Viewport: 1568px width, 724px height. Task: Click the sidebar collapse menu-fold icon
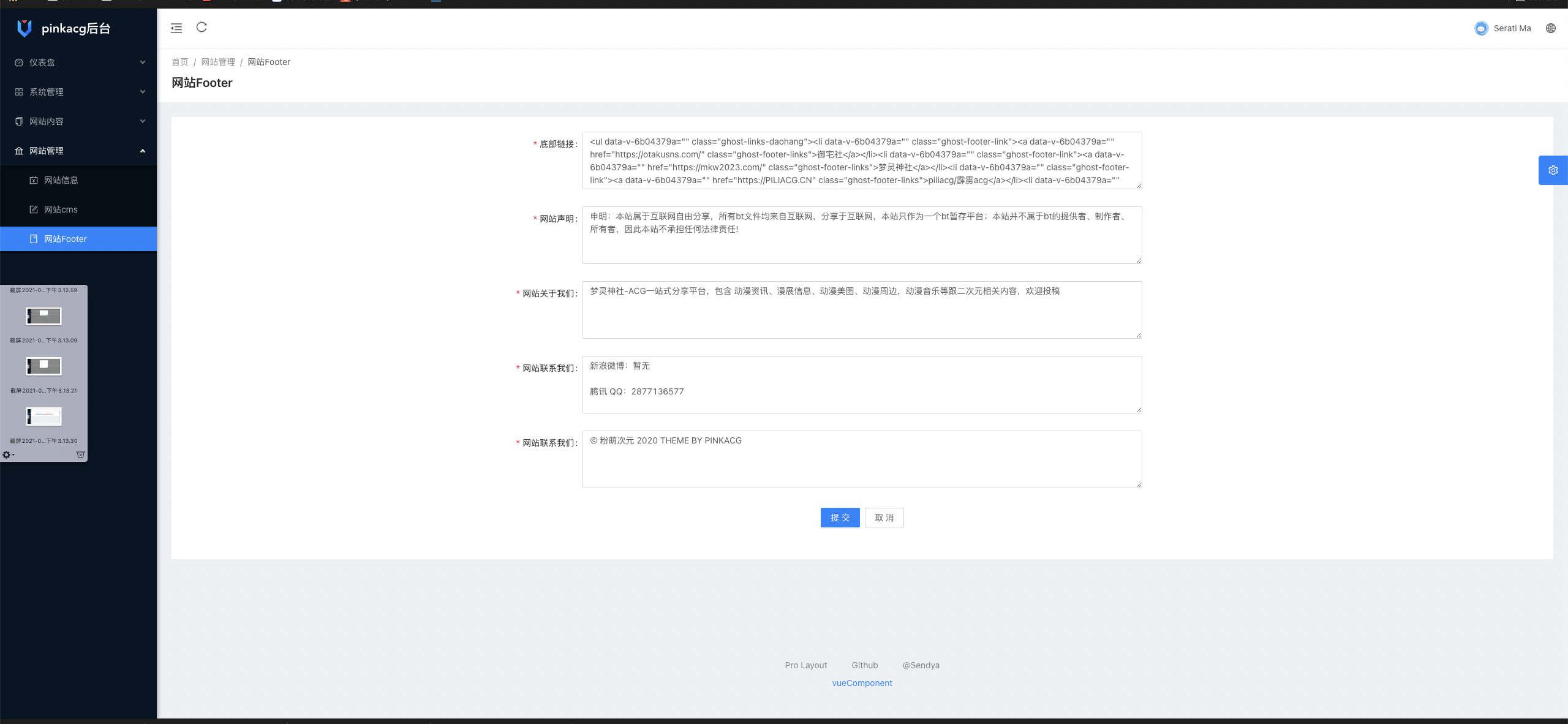[x=176, y=28]
